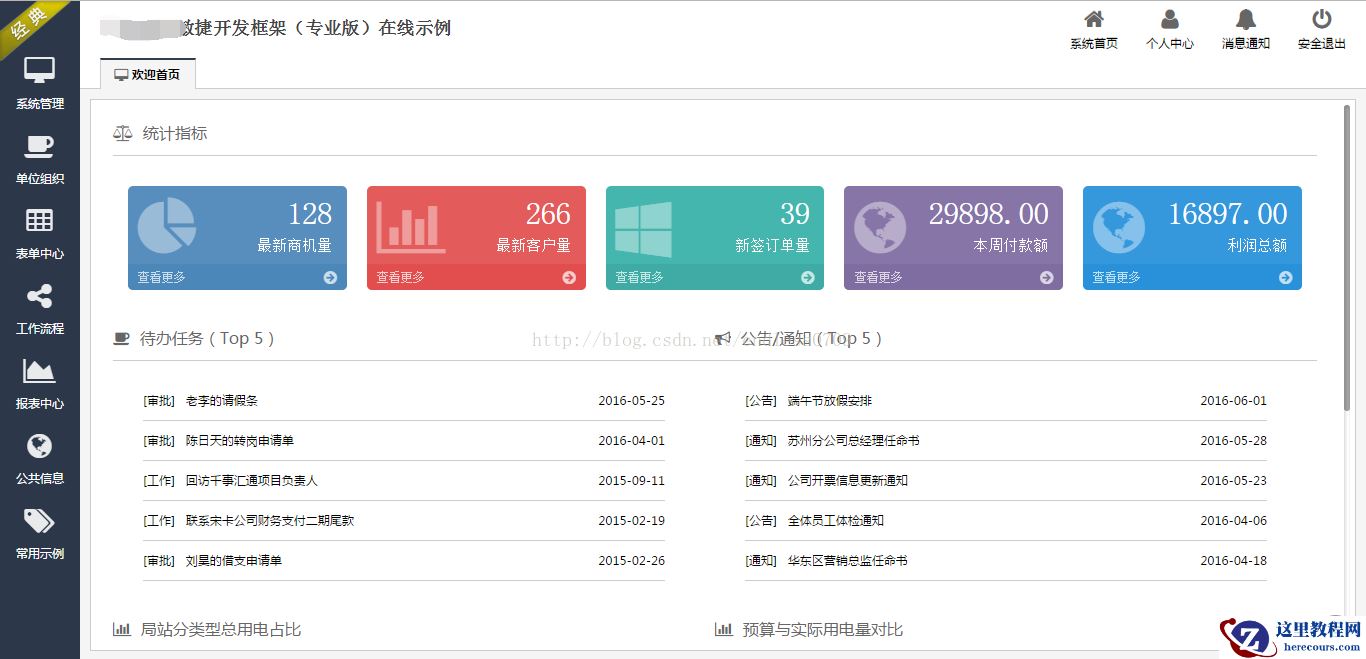The height and width of the screenshot is (659, 1366).
Task: Click 查看更多 arrow on 最新客户量 card
Action: (x=569, y=278)
